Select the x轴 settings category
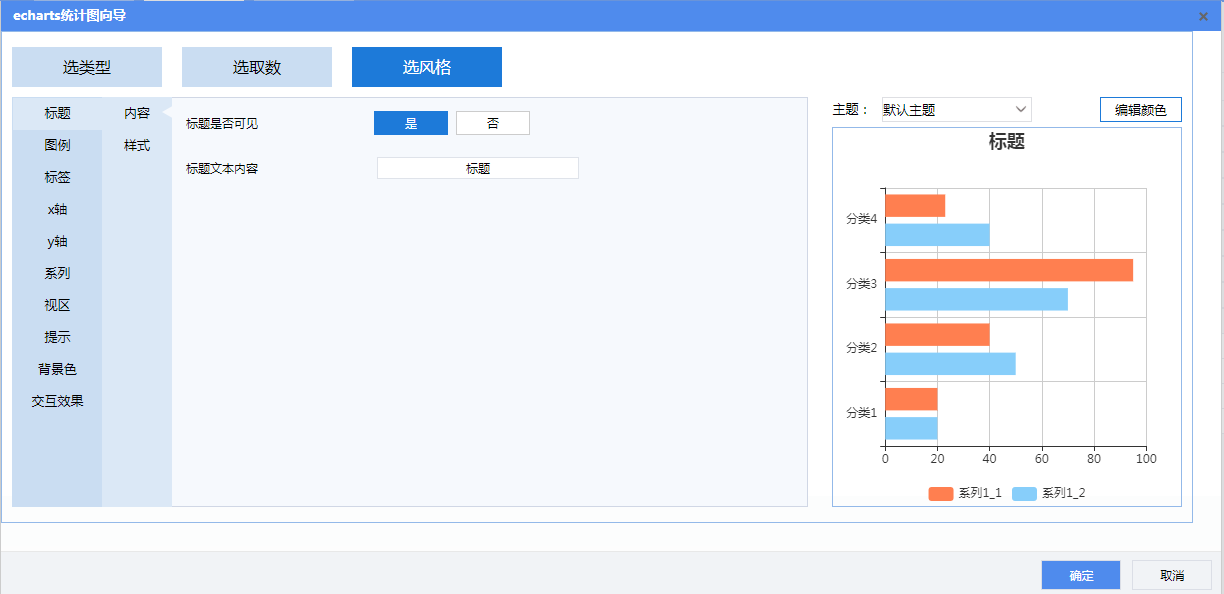 coord(57,209)
